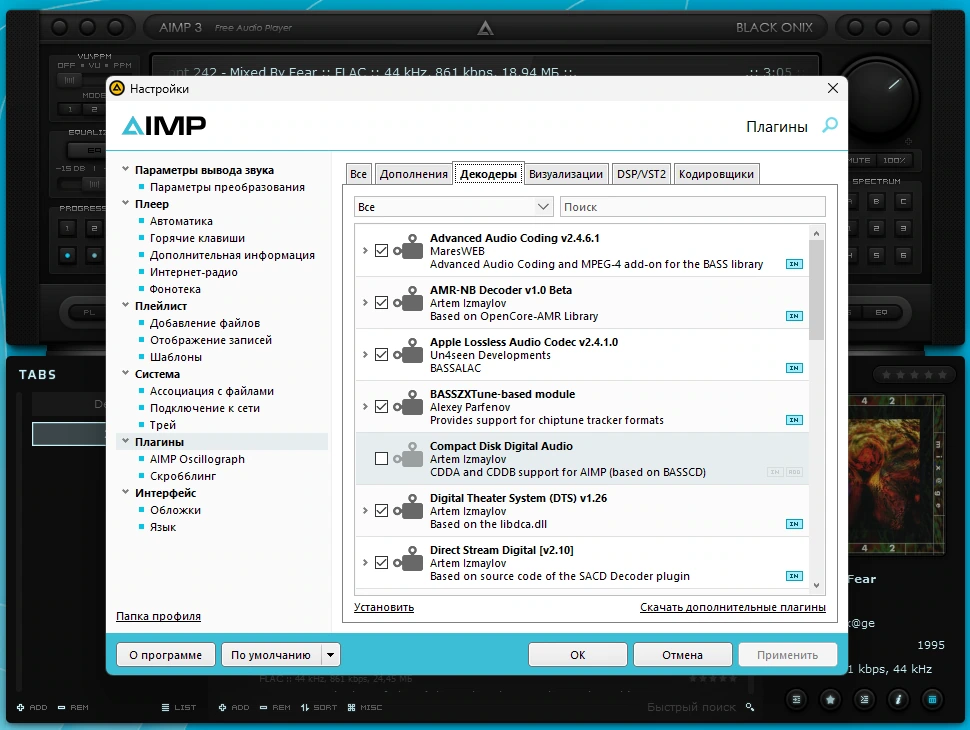Click the scrollbar down arrow in plugin list
This screenshot has width=970, height=730.
[816, 585]
